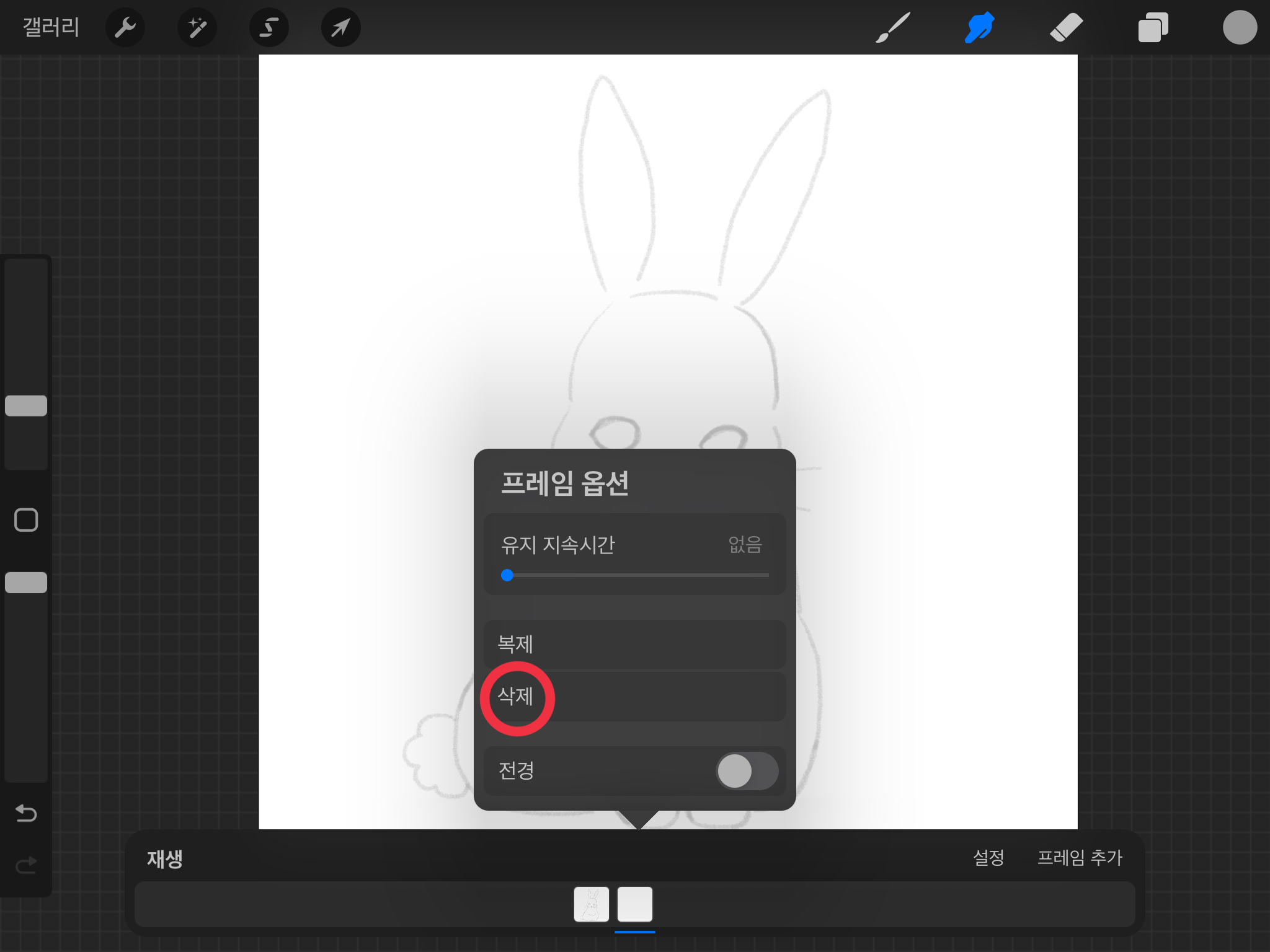The height and width of the screenshot is (952, 1270).
Task: Toggle the 전경 foreground switch
Action: 746,771
